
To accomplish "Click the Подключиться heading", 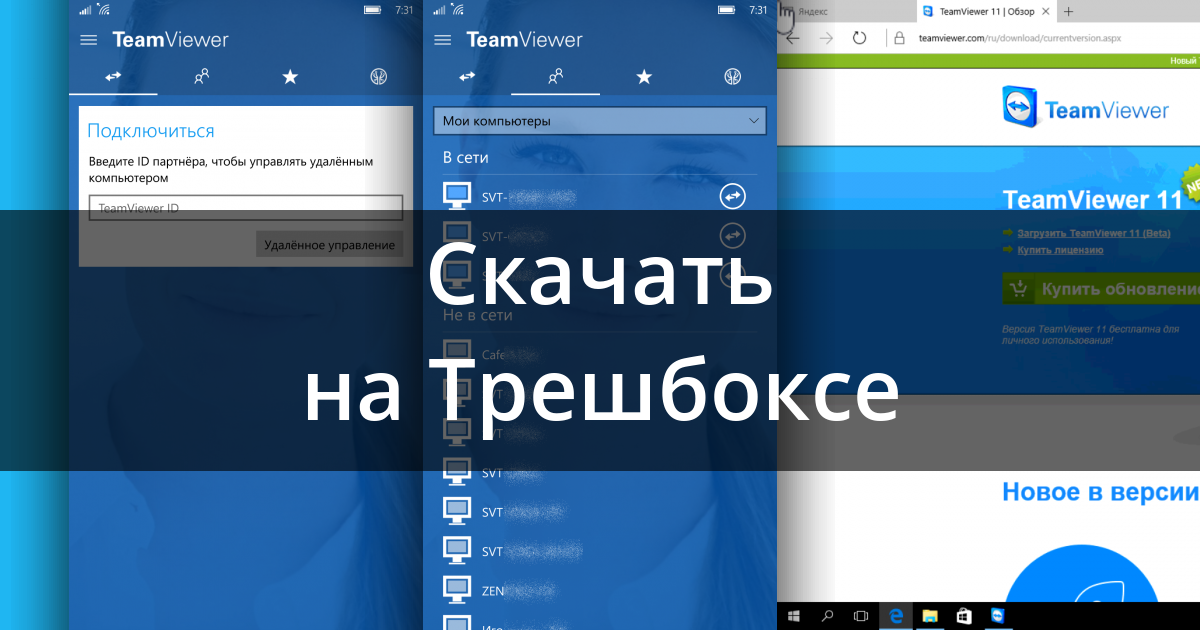I will pos(151,130).
